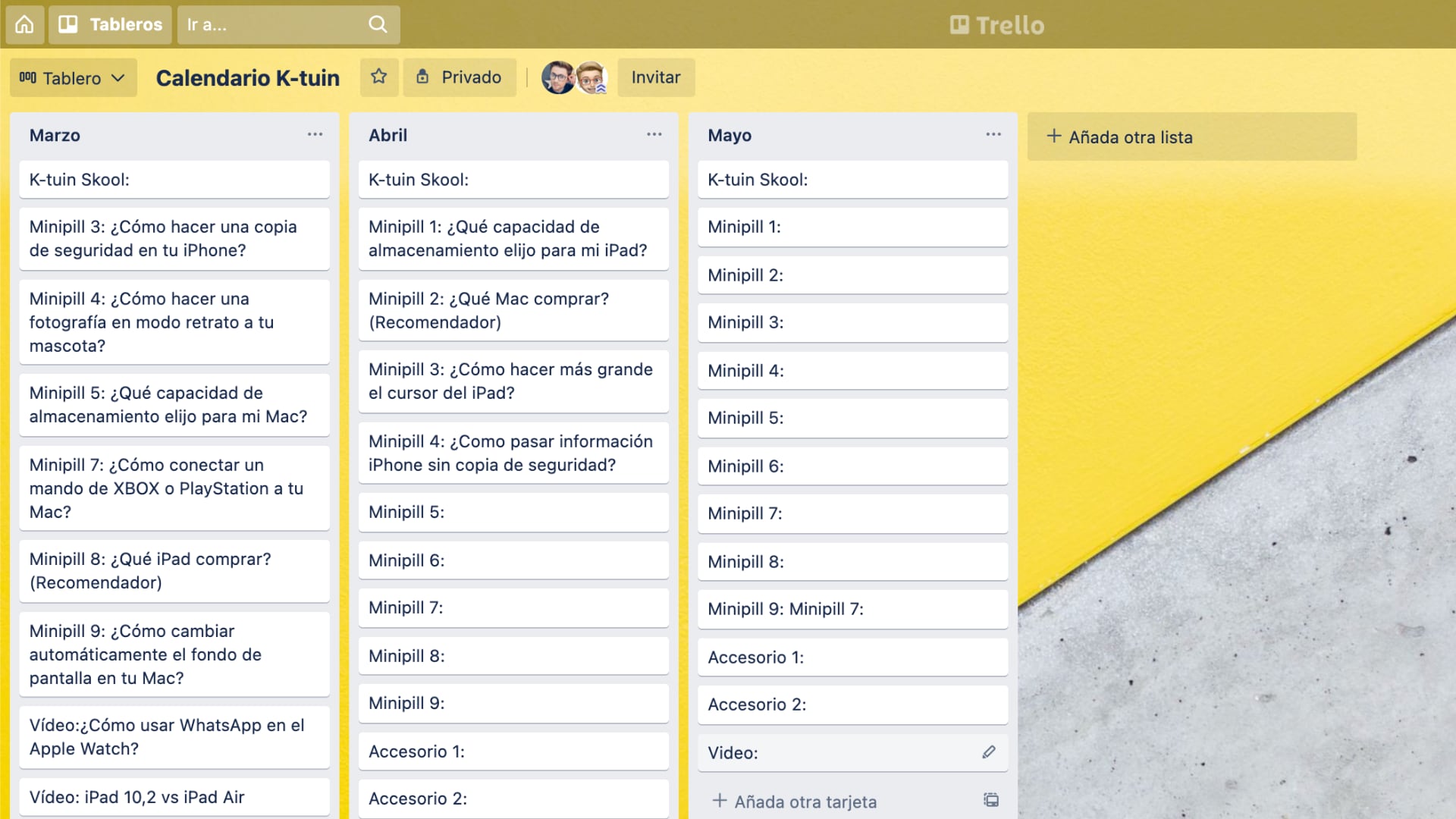
Task: Open Minipill 3 iPad cursor card in Abril
Action: pos(513,381)
